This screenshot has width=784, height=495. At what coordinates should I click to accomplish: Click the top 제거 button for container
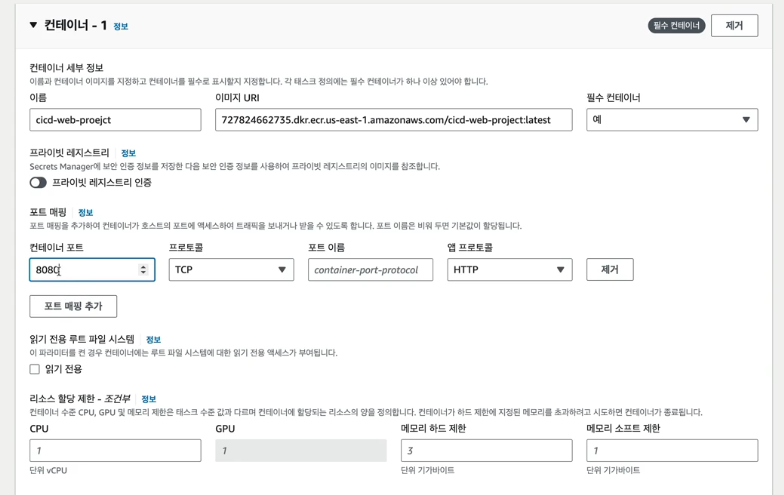734,26
